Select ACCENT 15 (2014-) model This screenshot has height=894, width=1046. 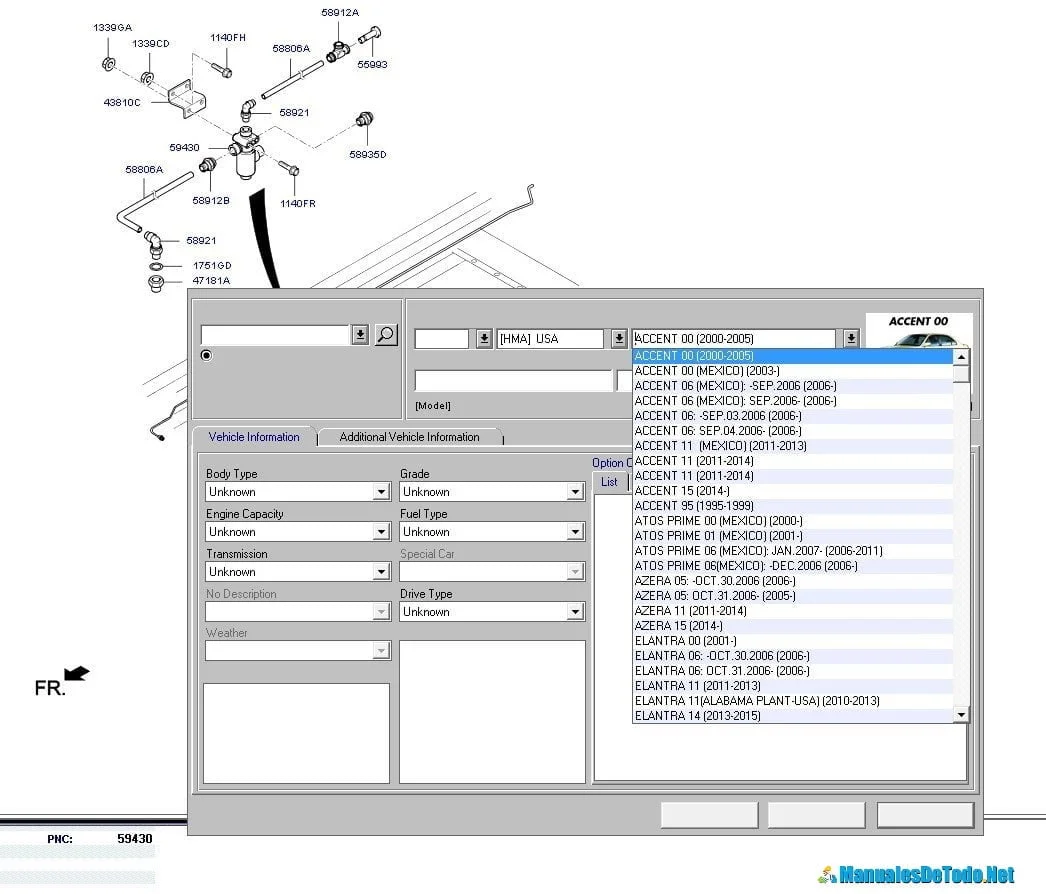coord(793,491)
